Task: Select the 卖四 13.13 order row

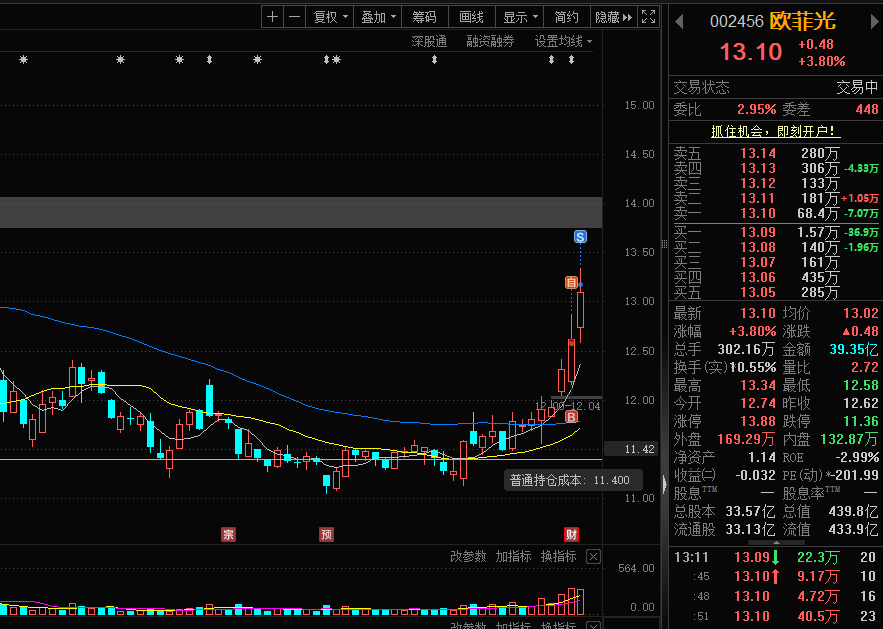Action: 775,168
